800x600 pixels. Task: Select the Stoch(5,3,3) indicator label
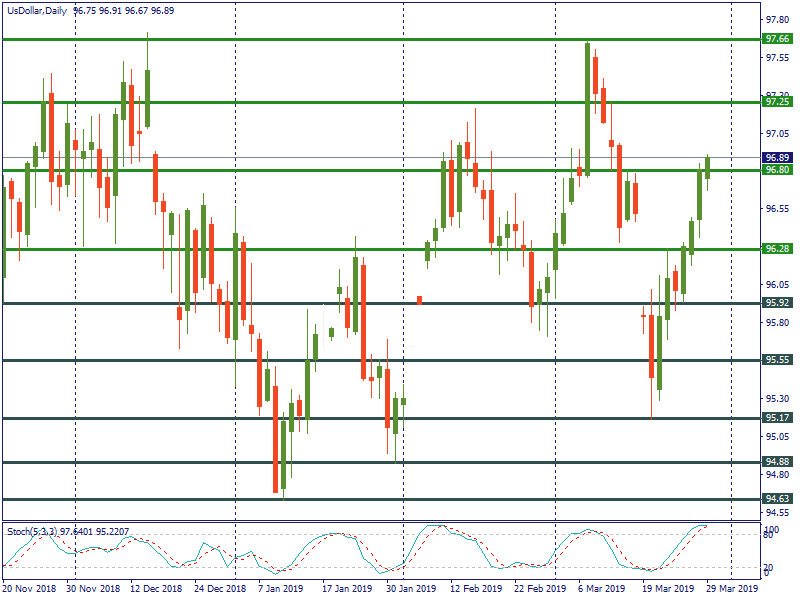[32, 531]
